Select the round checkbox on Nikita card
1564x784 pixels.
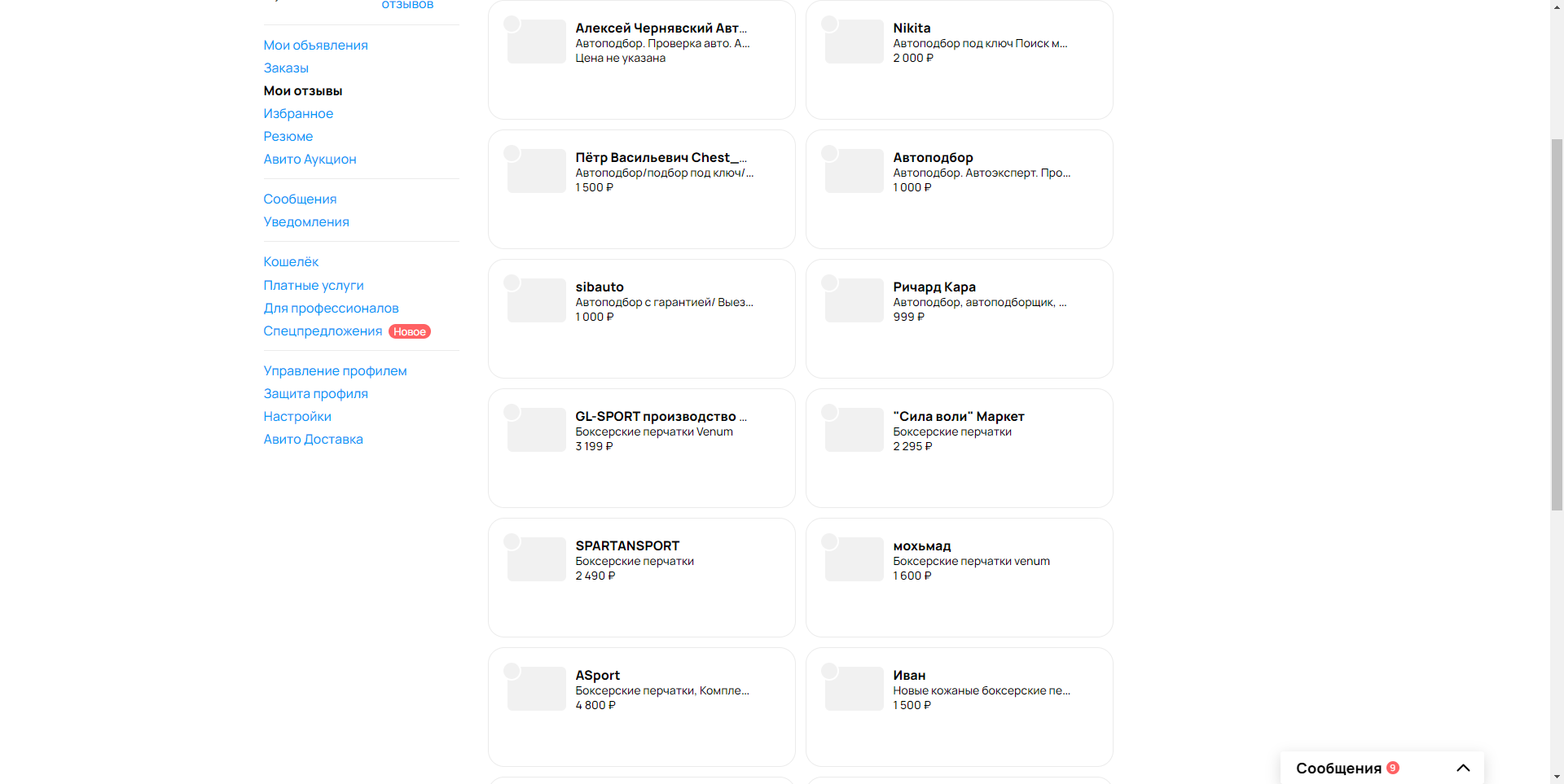coord(829,24)
